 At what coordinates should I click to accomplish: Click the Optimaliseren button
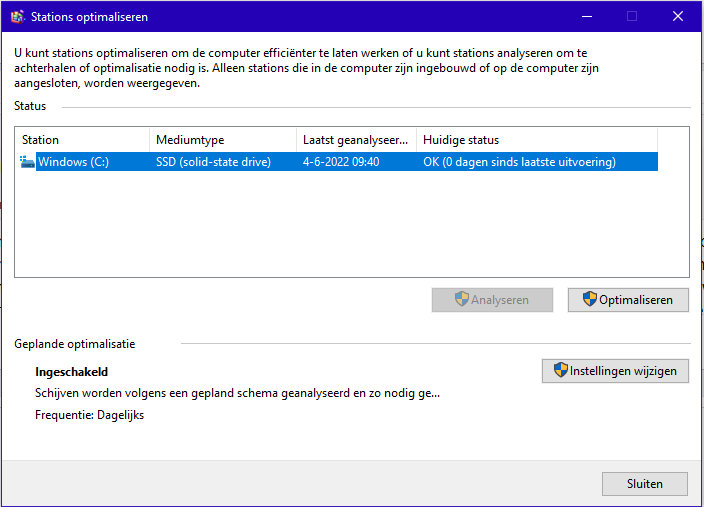pos(628,300)
